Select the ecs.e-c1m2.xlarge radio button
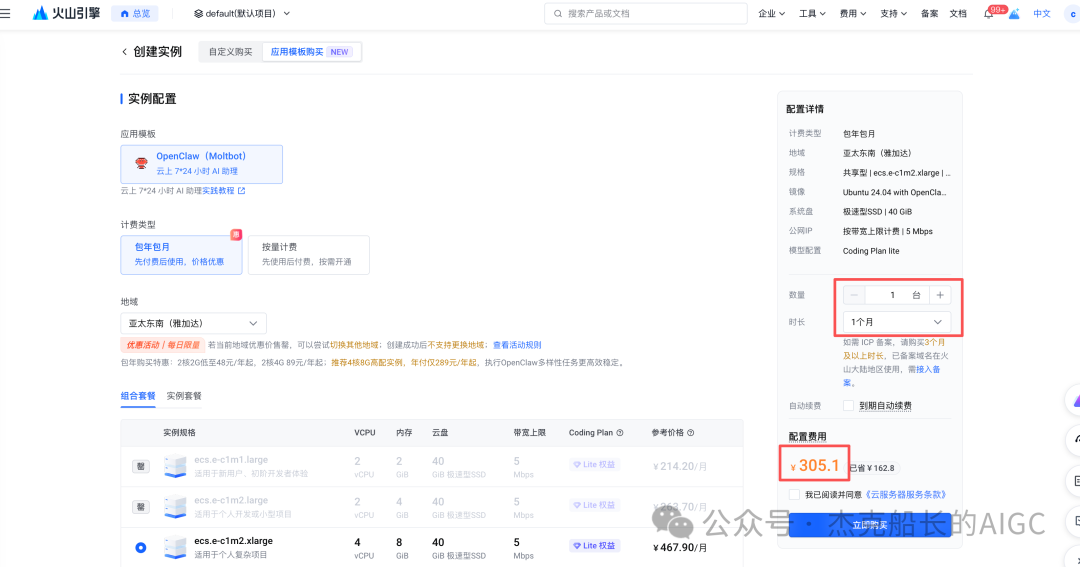The image size is (1080, 567). [x=141, y=548]
